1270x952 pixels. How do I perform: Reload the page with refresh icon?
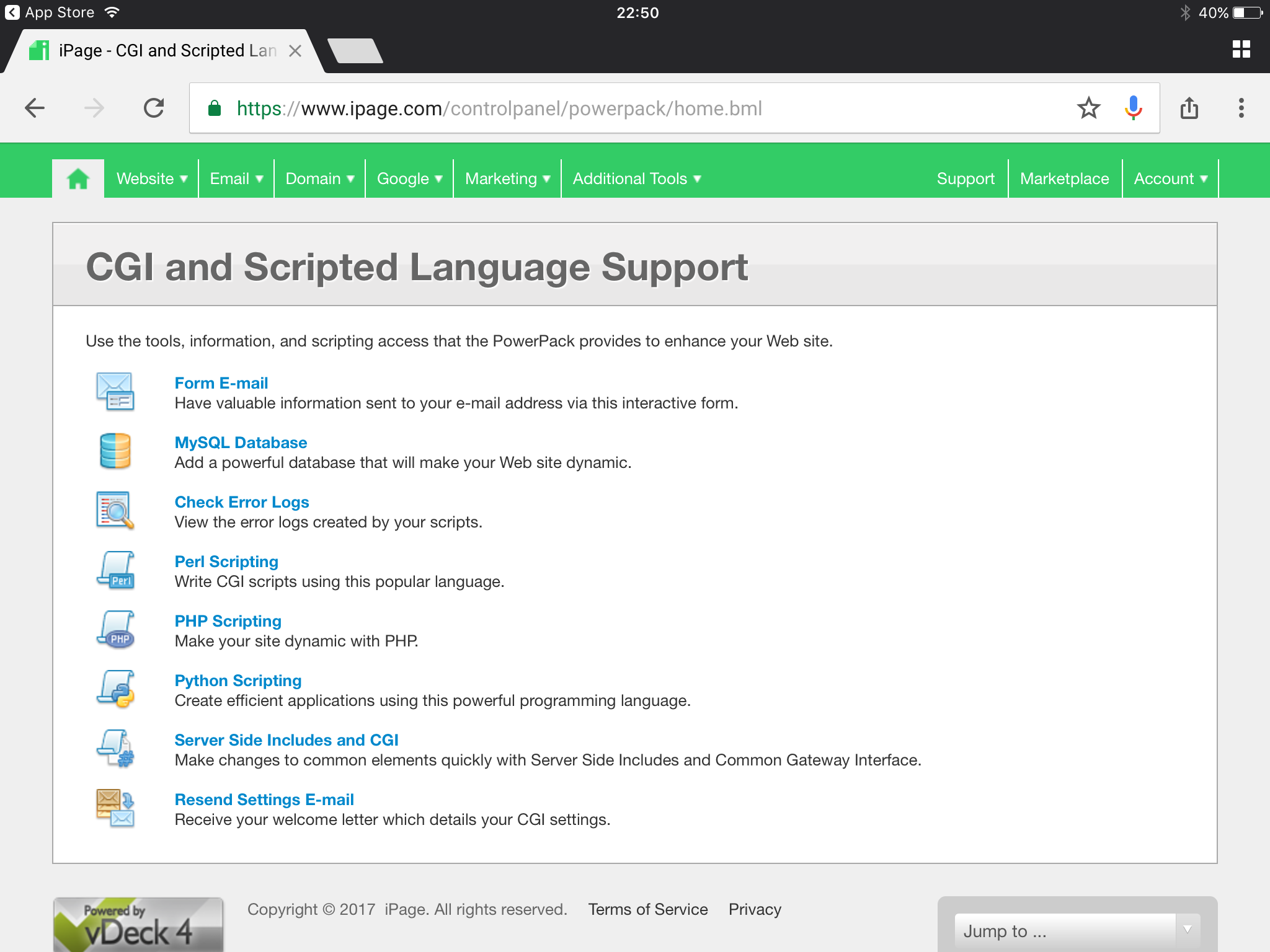click(x=154, y=108)
